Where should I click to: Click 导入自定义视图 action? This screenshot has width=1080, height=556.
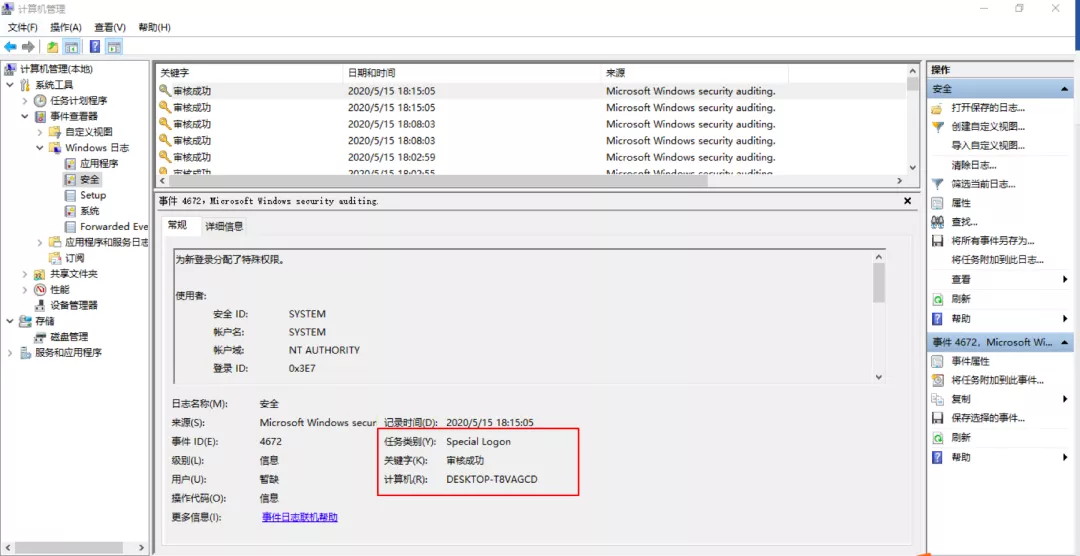(988, 146)
